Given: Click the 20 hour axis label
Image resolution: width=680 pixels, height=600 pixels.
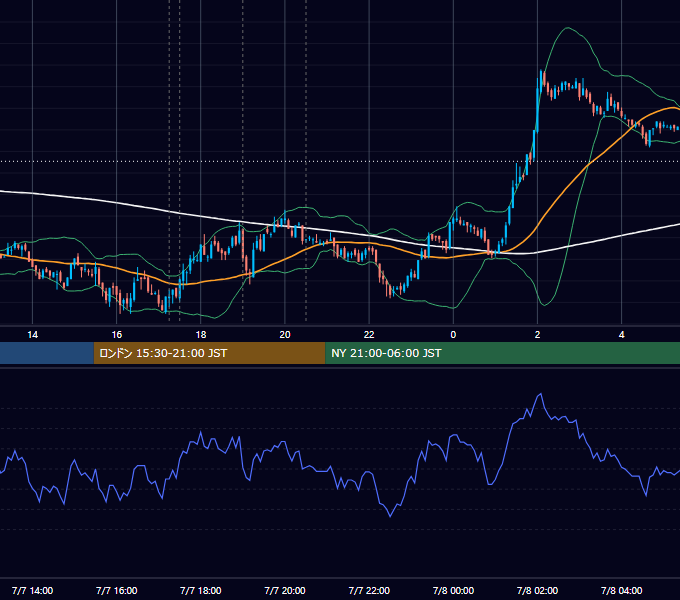Looking at the screenshot, I should [x=285, y=335].
